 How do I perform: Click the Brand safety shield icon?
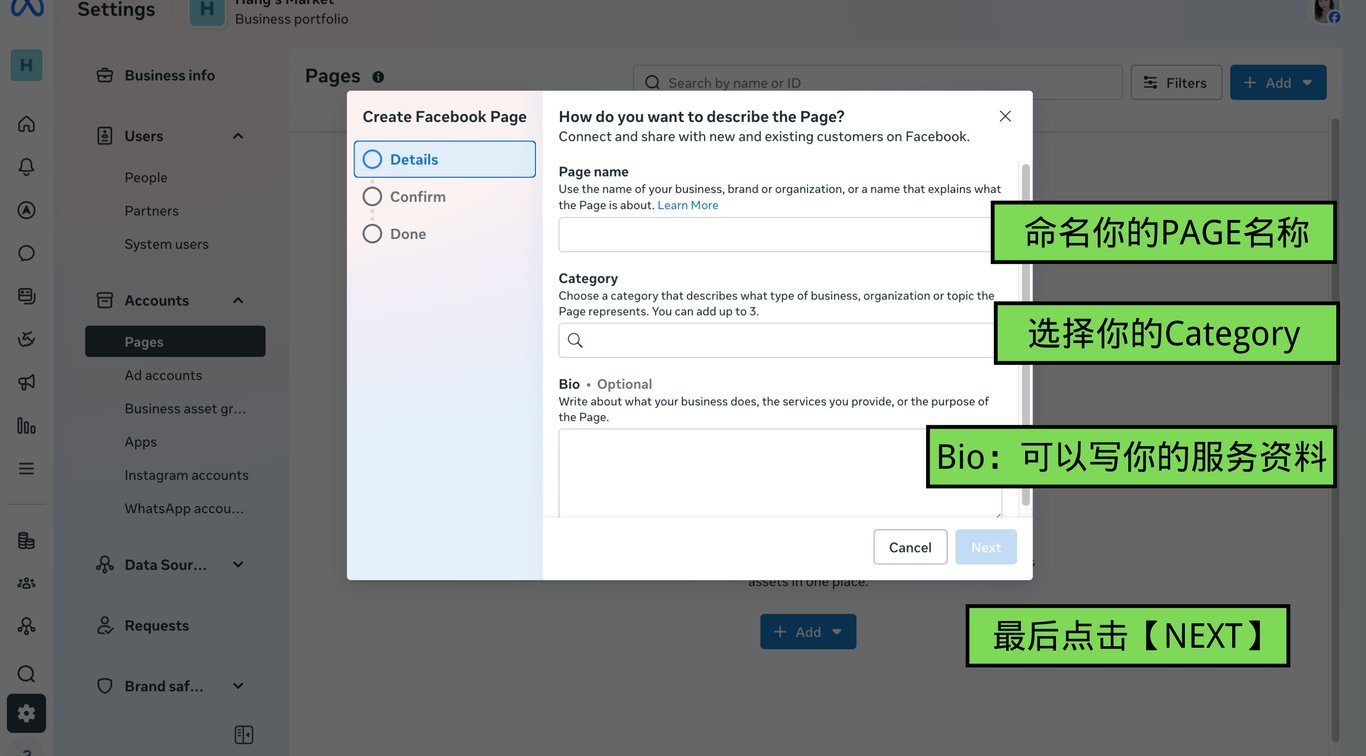(104, 686)
